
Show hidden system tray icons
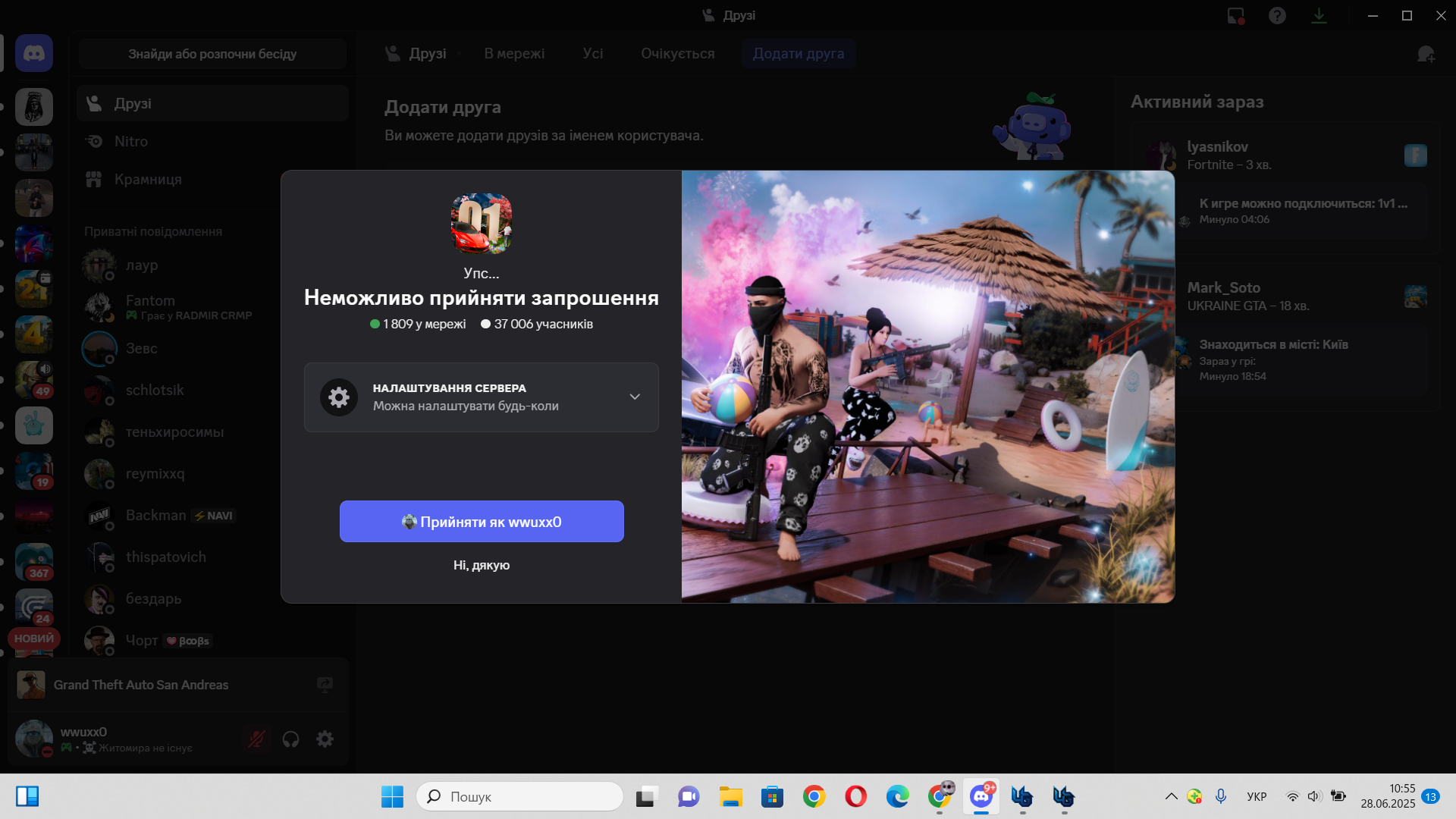pos(1172,796)
